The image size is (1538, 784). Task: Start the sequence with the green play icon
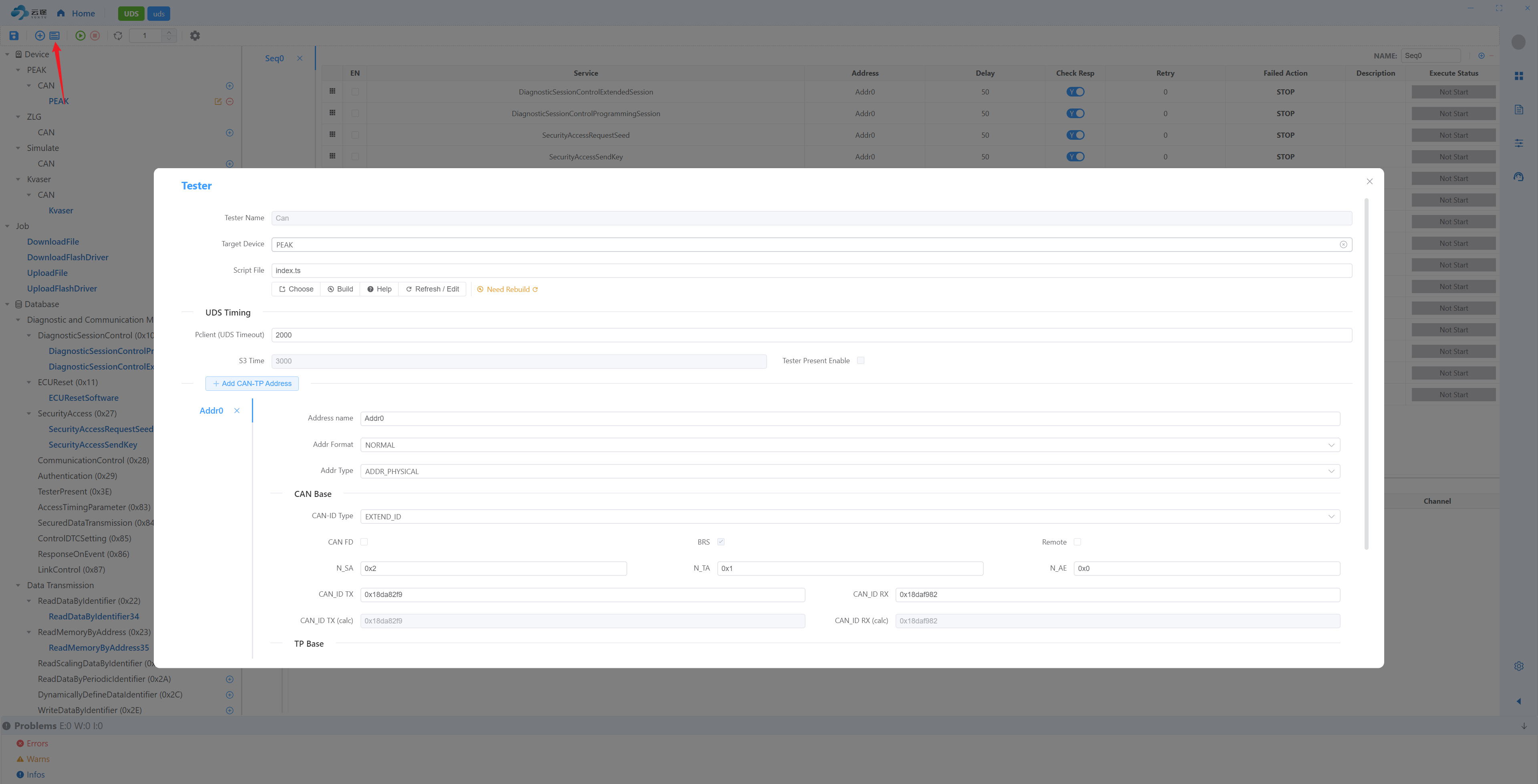pyautogui.click(x=80, y=36)
